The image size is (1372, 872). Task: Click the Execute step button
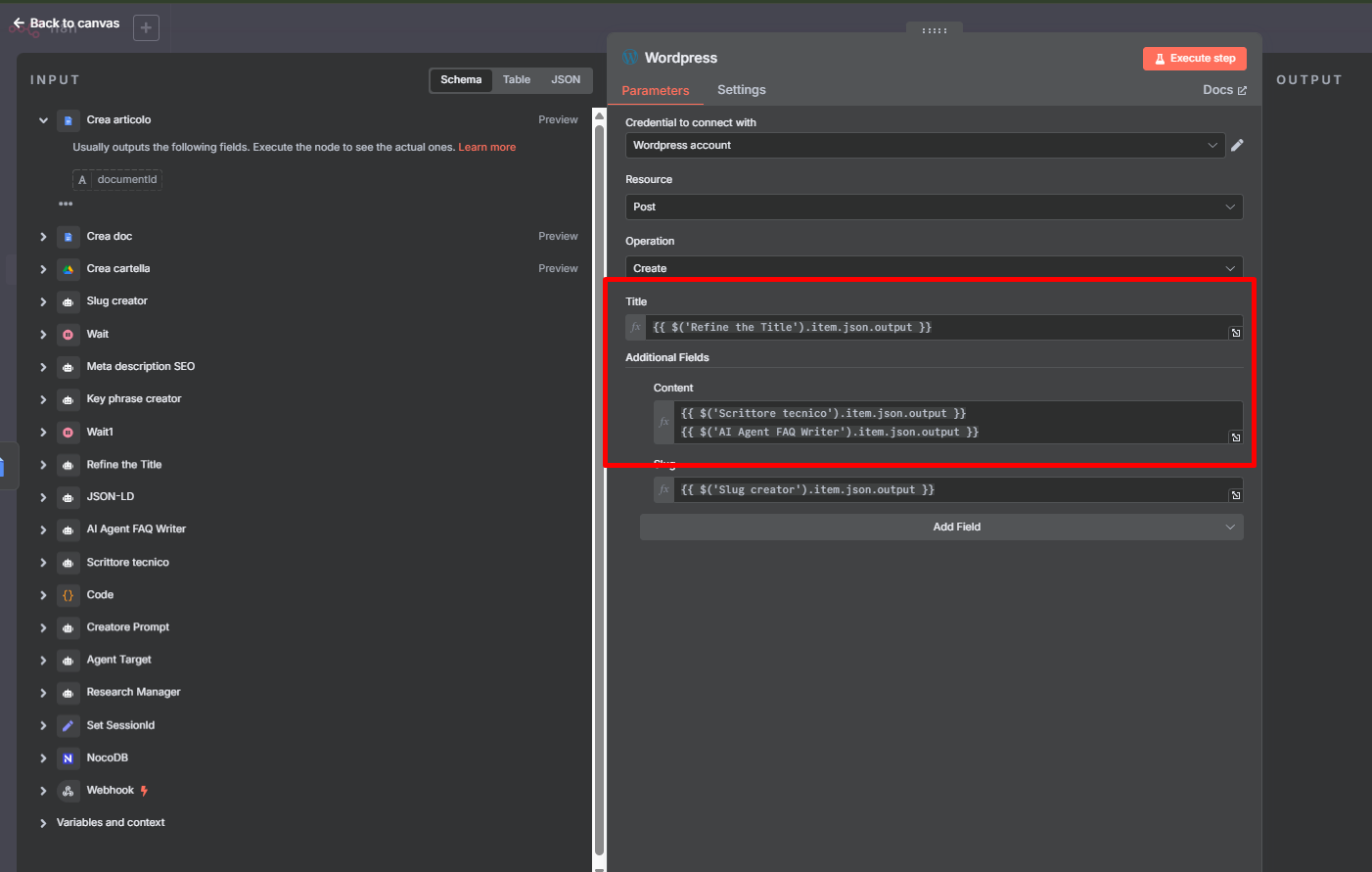[1194, 59]
